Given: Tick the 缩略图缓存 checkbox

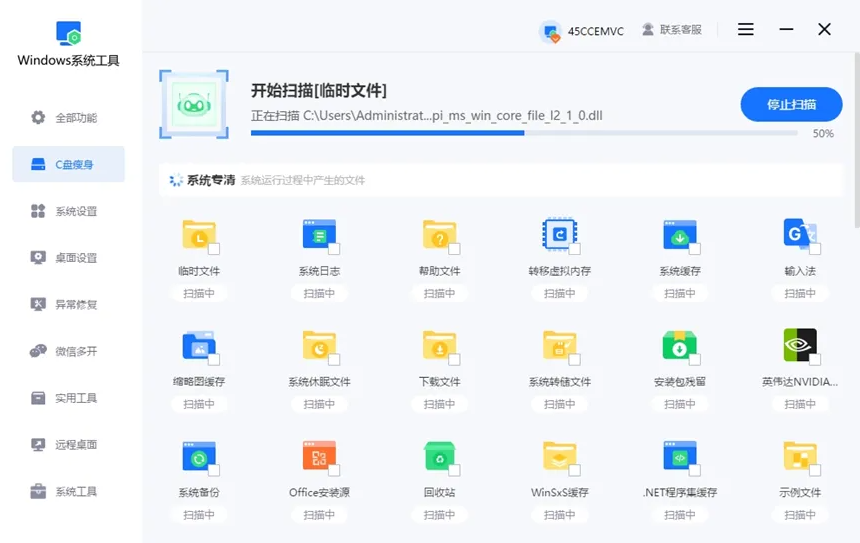Looking at the screenshot, I should (214, 360).
